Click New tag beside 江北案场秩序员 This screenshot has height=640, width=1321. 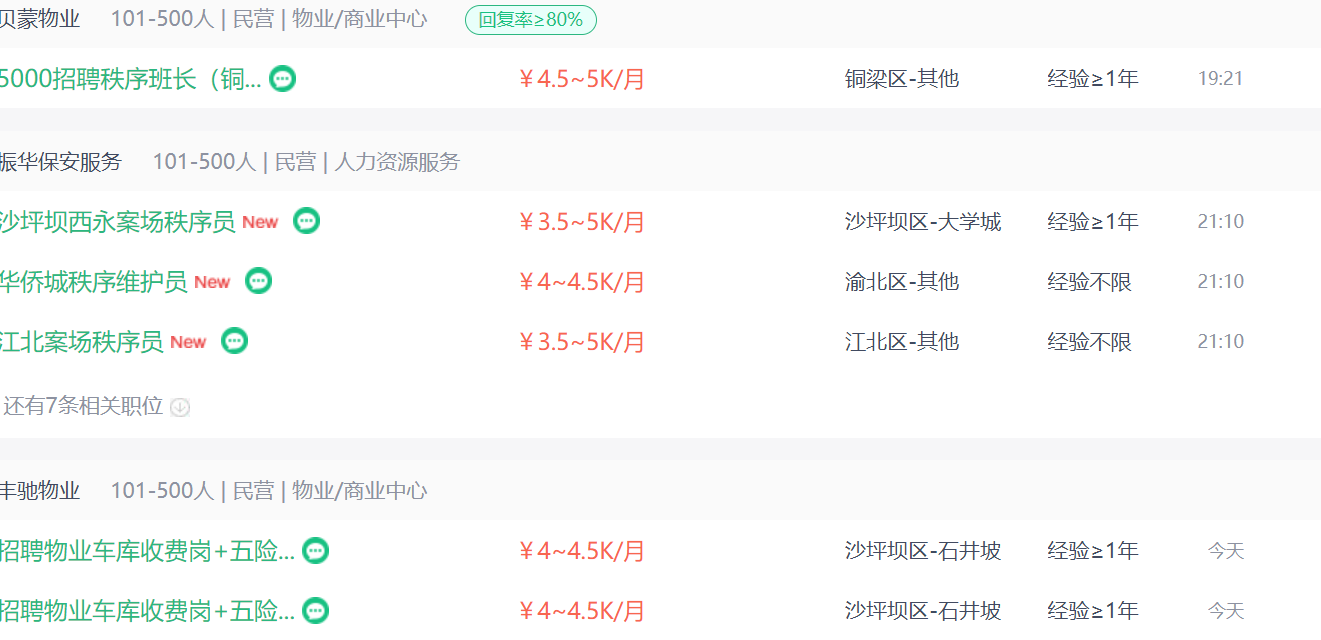tap(188, 342)
